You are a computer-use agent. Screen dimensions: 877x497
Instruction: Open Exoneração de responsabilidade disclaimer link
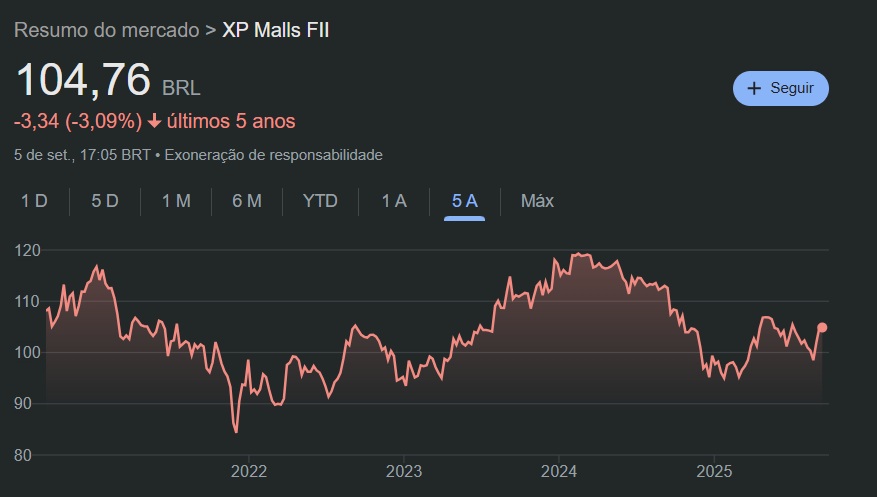273,155
